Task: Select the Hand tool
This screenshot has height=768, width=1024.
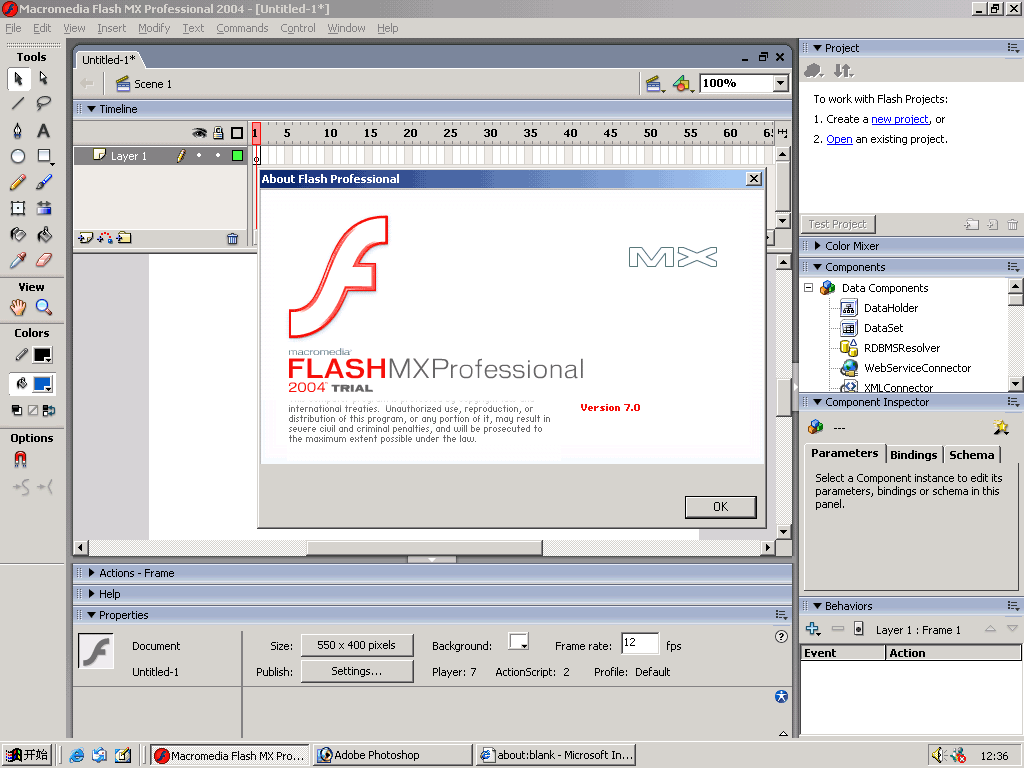Action: 18,307
